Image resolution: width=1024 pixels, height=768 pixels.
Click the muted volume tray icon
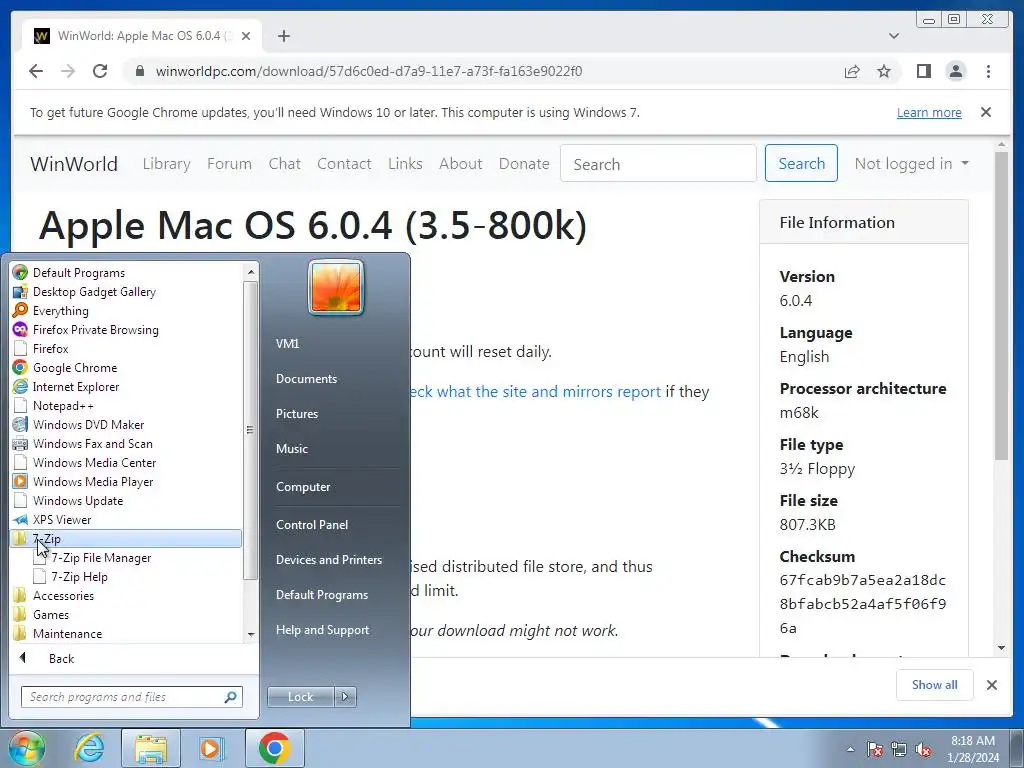point(923,749)
